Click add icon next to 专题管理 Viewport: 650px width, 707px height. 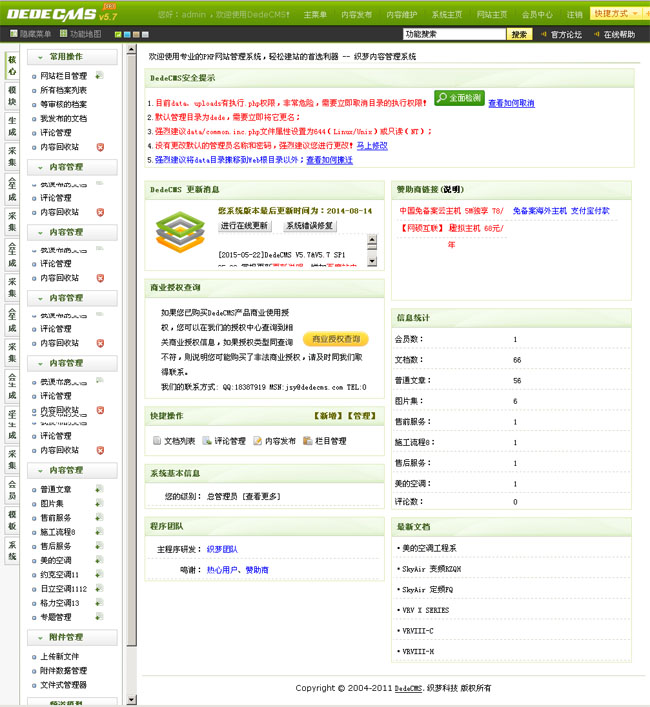99,617
